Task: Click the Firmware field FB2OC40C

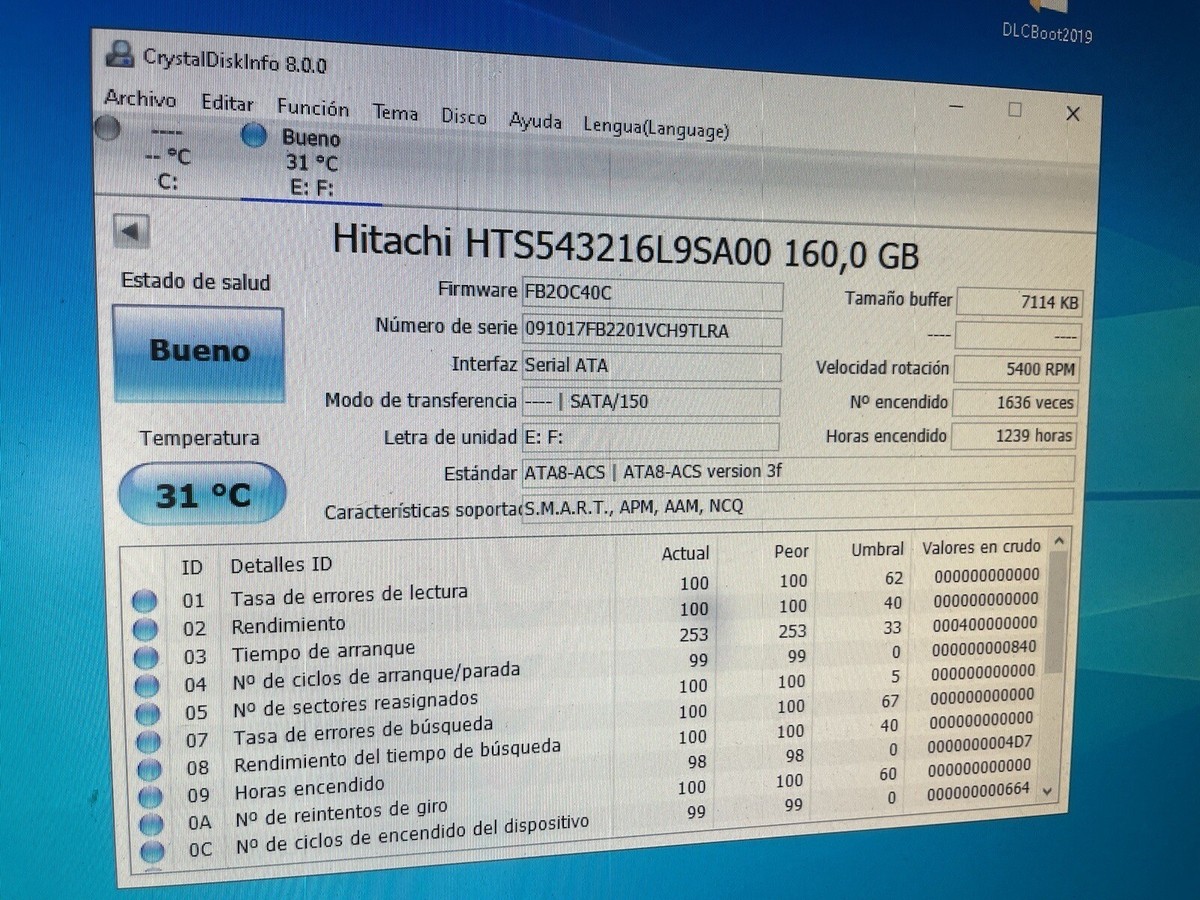Action: (x=653, y=294)
